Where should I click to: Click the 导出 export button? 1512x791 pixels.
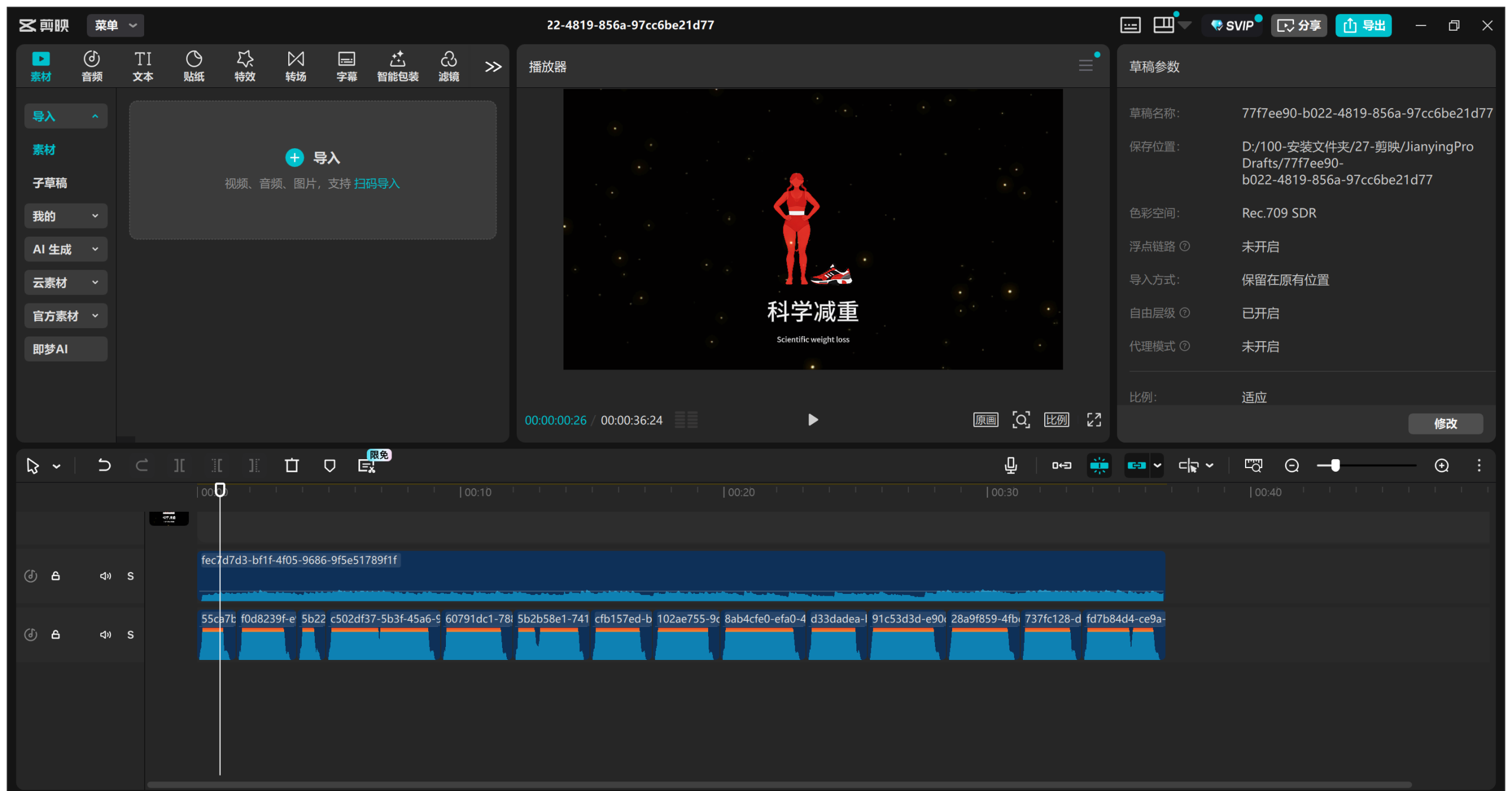tap(1364, 25)
